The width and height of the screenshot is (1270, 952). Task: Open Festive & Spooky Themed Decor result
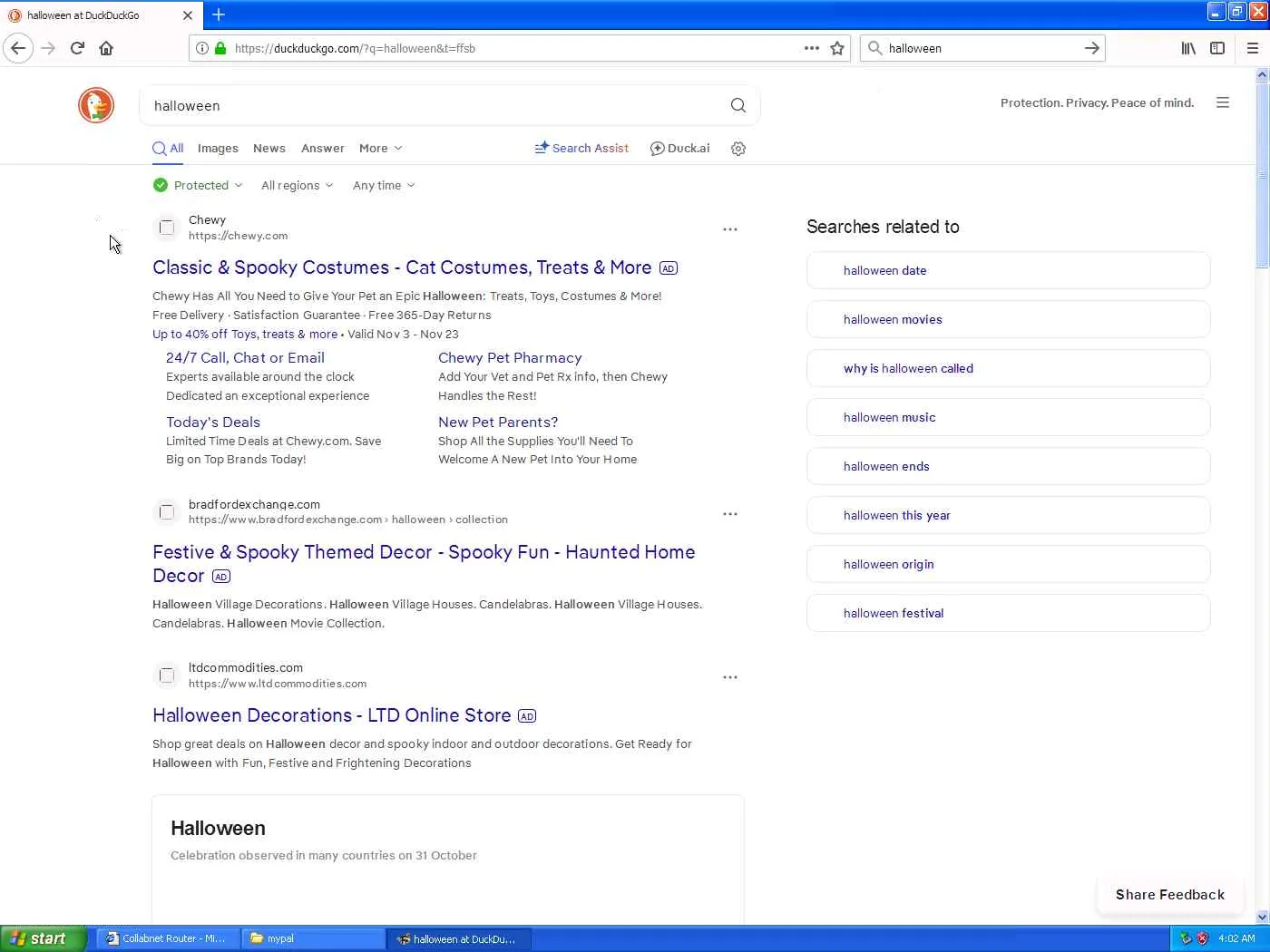424,564
